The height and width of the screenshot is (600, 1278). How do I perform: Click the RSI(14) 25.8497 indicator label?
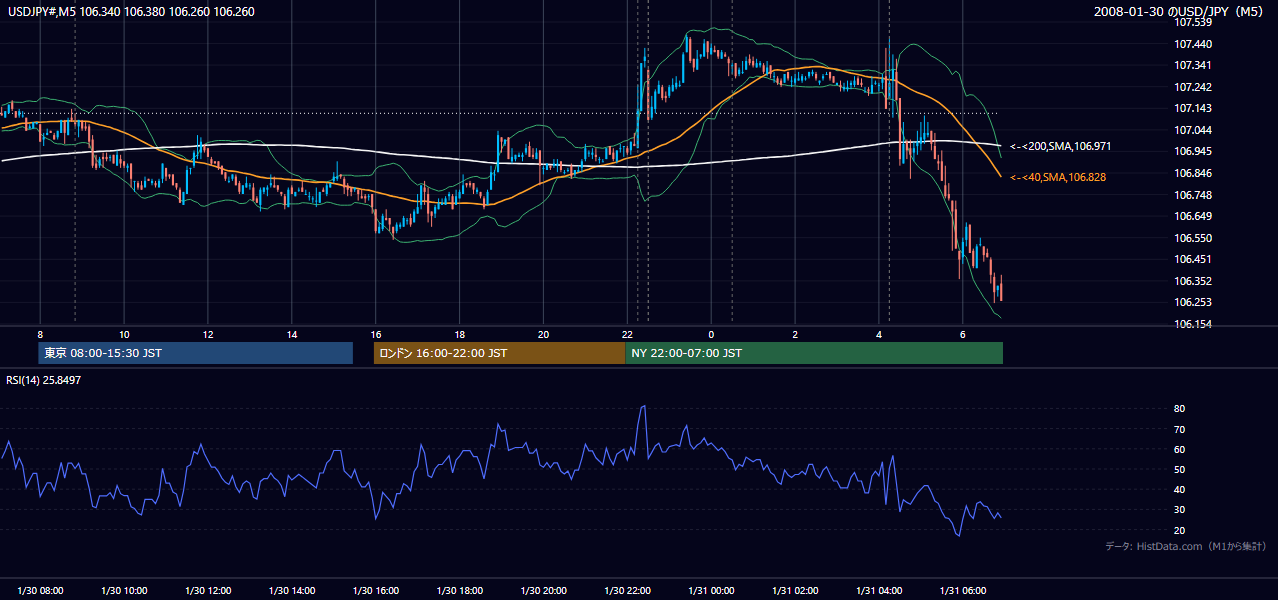click(45, 381)
